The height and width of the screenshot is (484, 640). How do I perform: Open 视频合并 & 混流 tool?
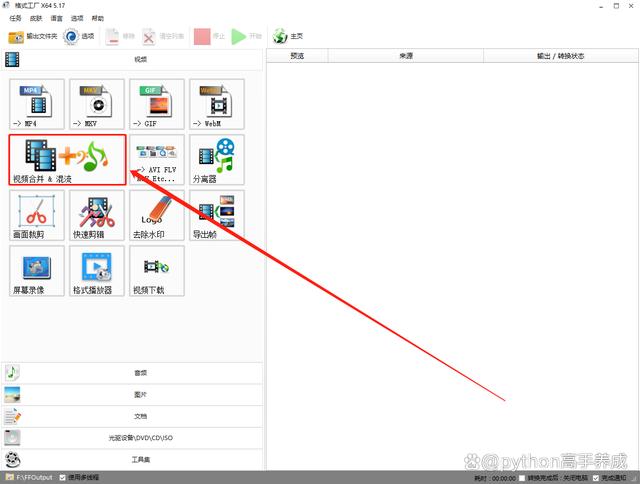click(x=67, y=160)
